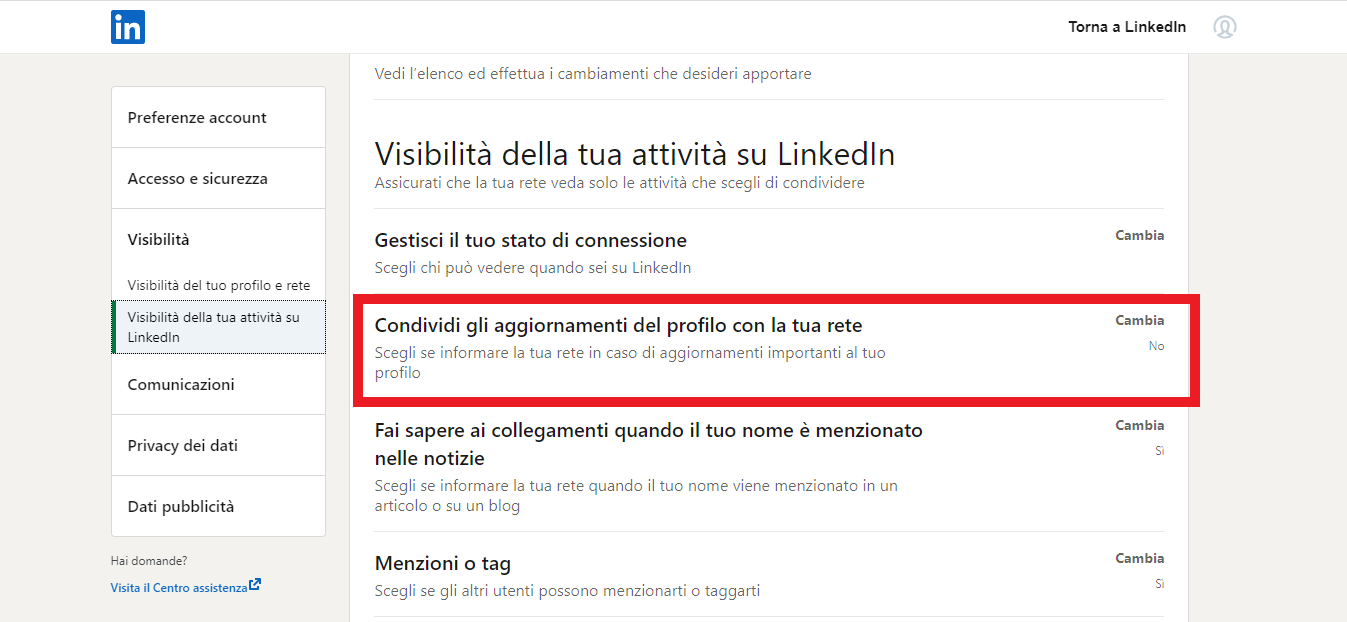Click the Sì status next to mentions setting
This screenshot has height=622, width=1347.
[1159, 451]
